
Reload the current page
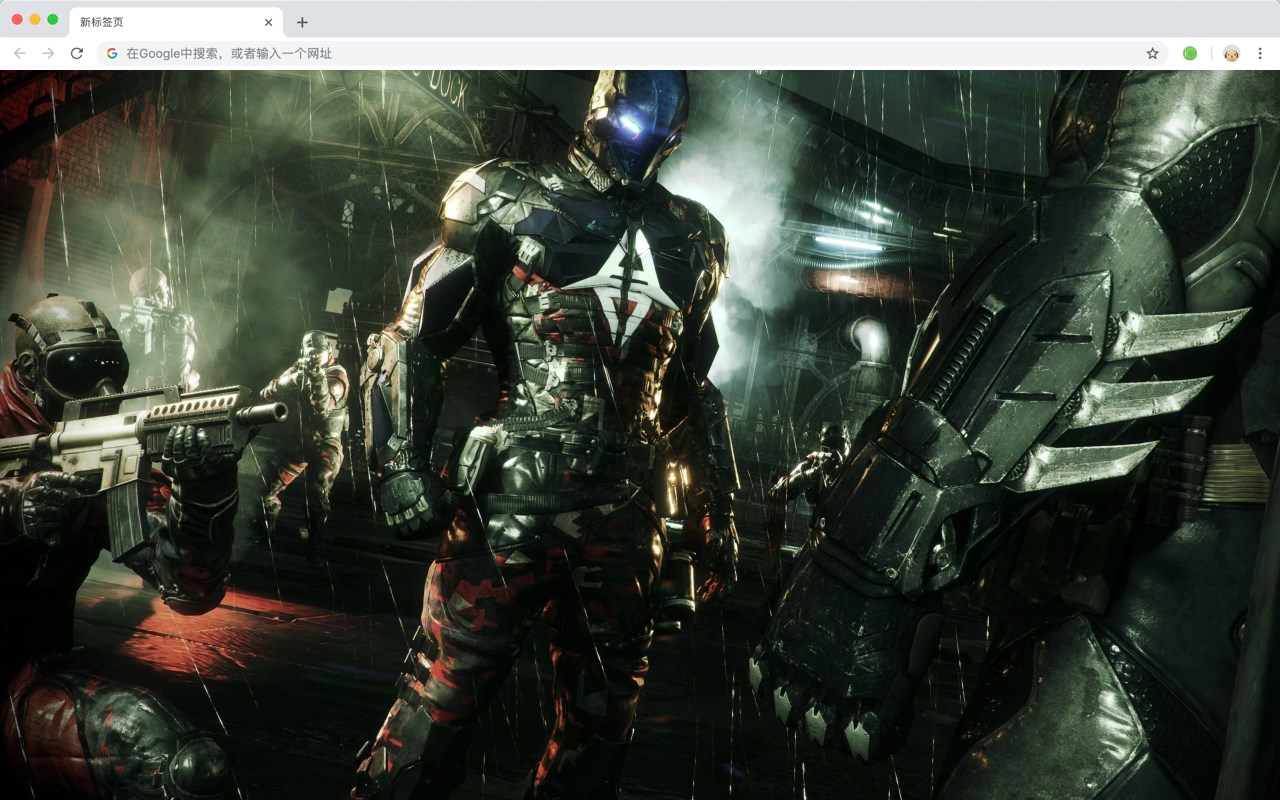pyautogui.click(x=77, y=53)
